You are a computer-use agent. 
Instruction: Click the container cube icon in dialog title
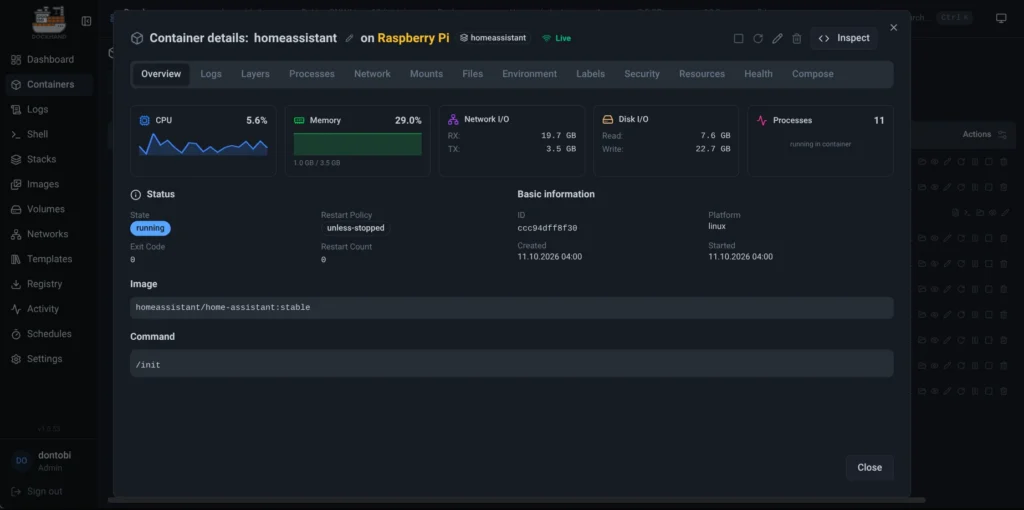click(136, 38)
